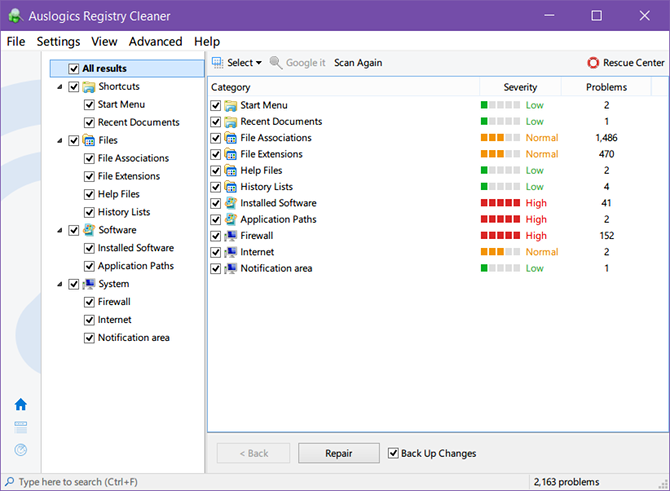Click the Files folder icon in tree
The image size is (670, 491).
coord(89,141)
